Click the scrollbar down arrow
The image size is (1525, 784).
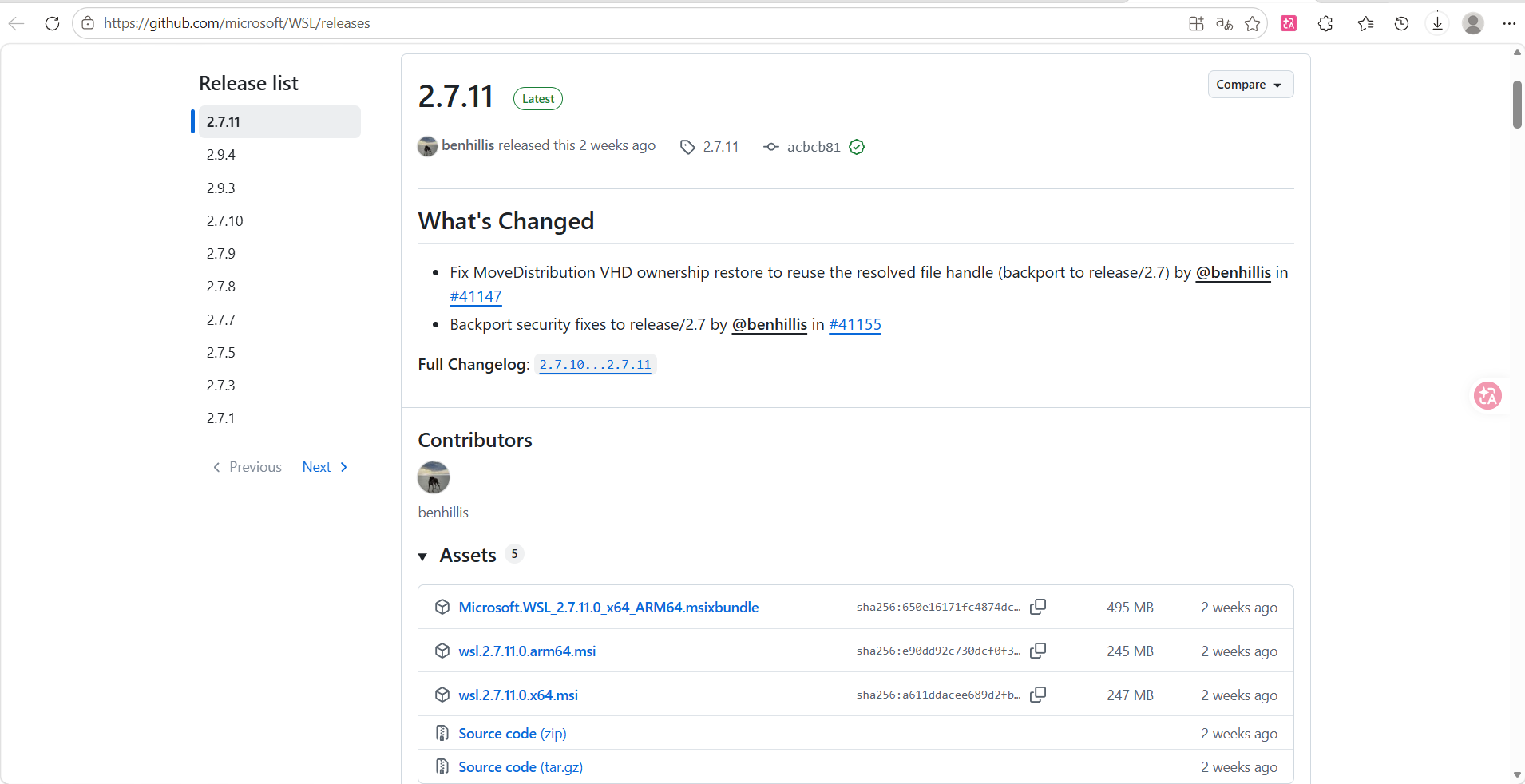coord(1517,775)
